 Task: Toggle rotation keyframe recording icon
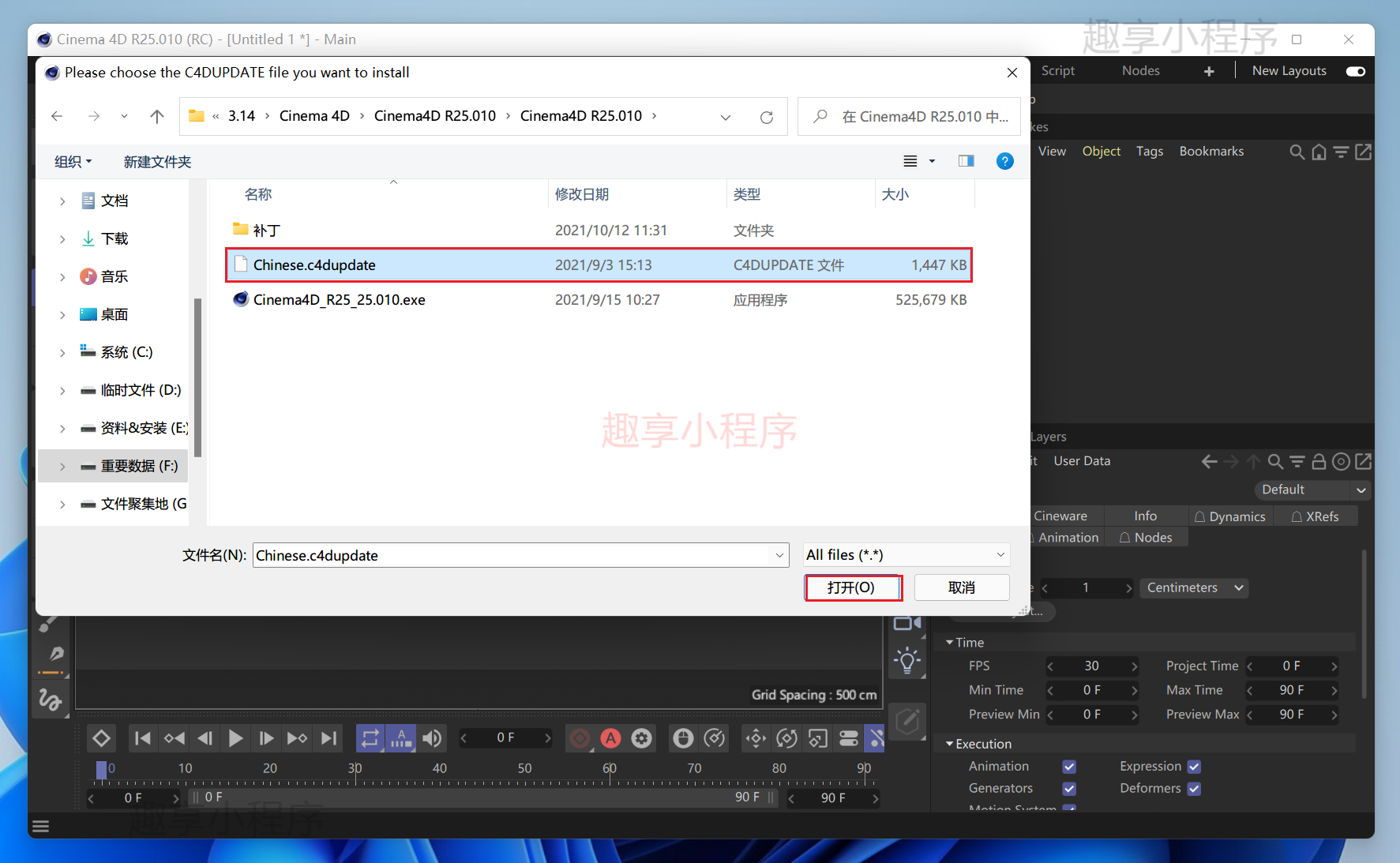[786, 739]
